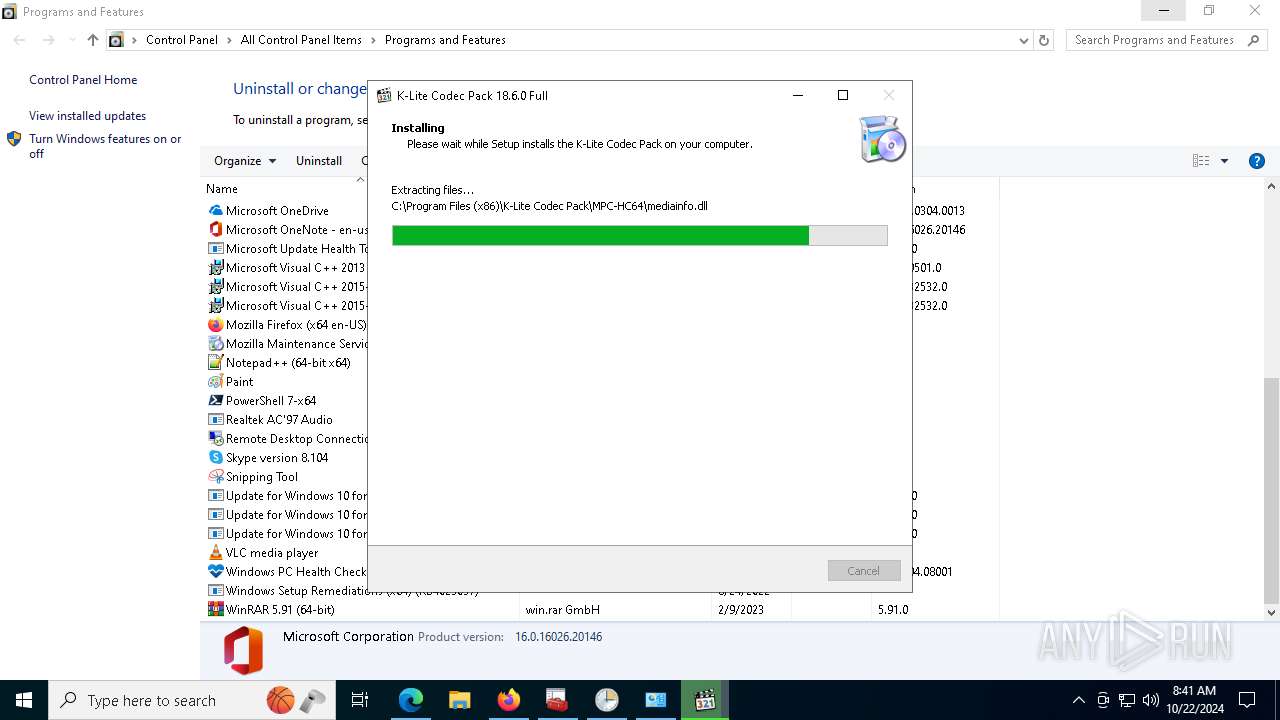Open Microsoft Edge from the taskbar
1280x720 pixels.
411,700
